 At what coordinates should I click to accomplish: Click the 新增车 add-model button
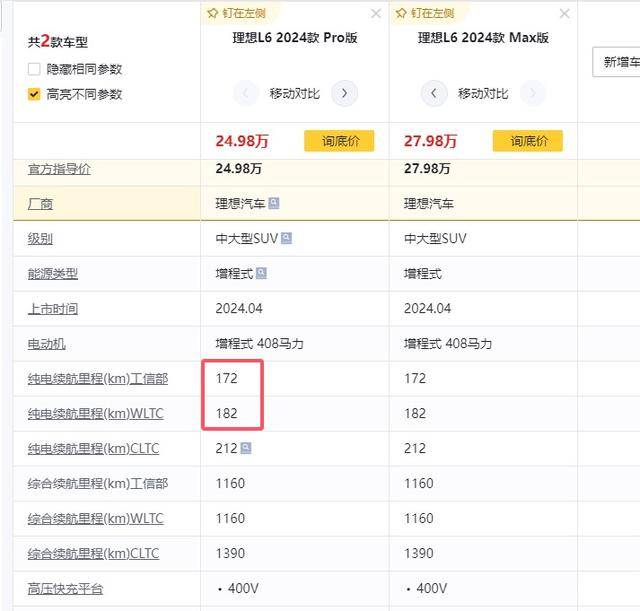coord(616,62)
